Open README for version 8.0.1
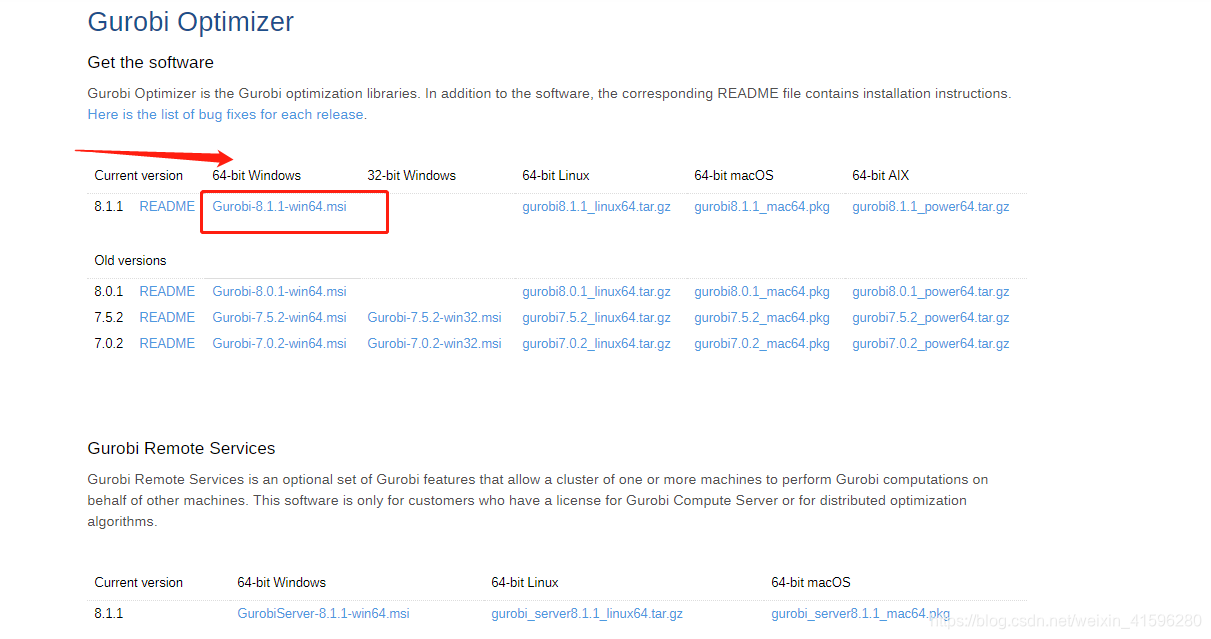 pyautogui.click(x=167, y=291)
